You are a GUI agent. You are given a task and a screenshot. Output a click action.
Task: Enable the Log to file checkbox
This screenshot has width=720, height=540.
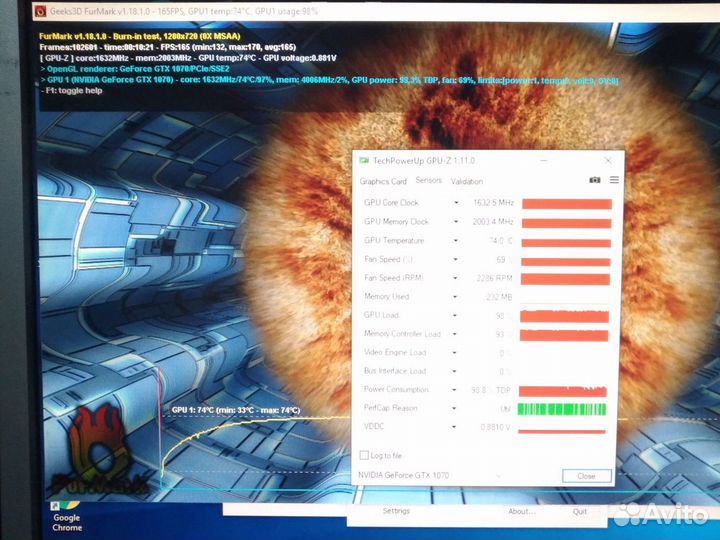click(x=364, y=455)
